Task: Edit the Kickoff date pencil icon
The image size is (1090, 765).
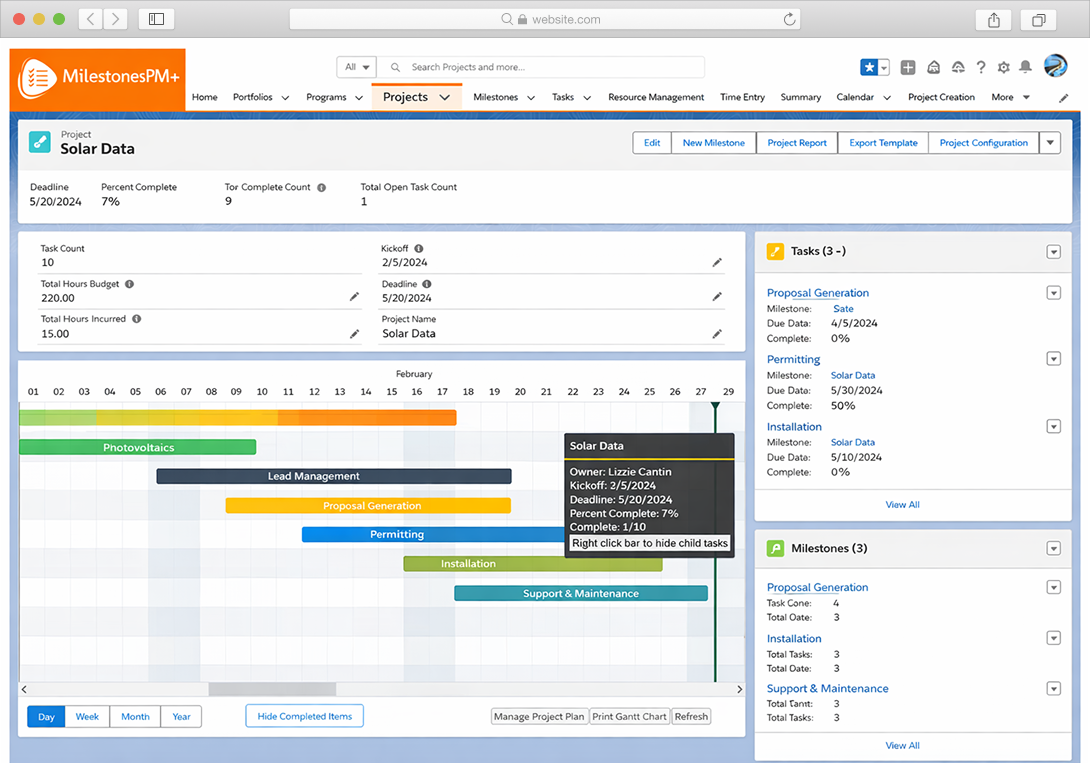Action: [717, 262]
